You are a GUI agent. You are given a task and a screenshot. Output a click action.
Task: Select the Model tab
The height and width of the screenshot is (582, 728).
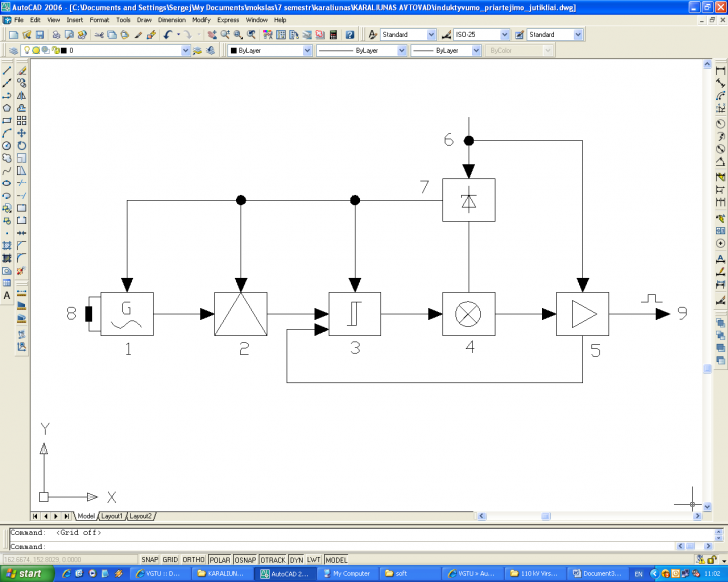coord(86,516)
